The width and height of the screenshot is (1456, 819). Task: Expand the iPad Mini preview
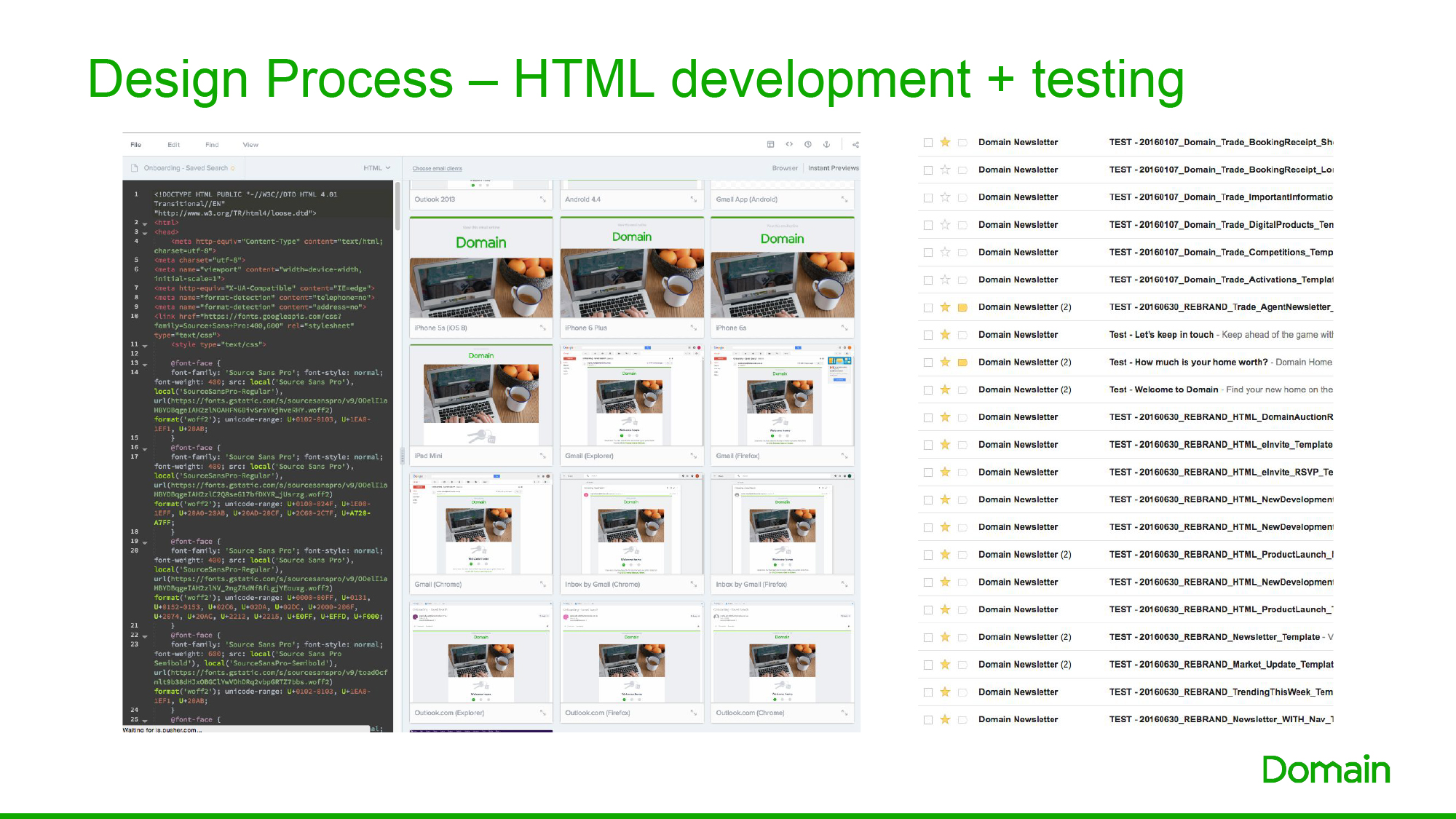(x=542, y=456)
